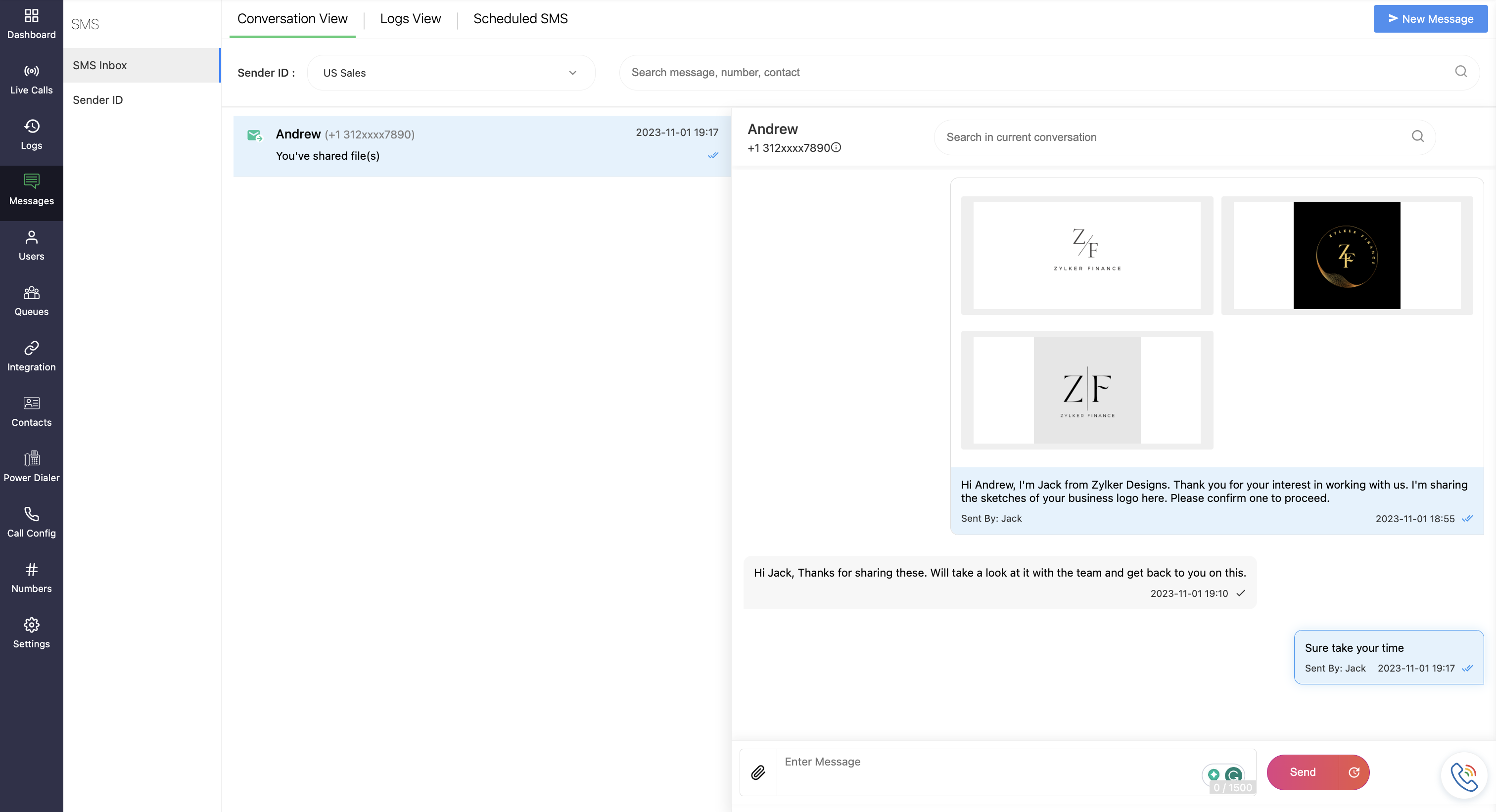The height and width of the screenshot is (812, 1496).
Task: Click info icon beside Andrew's number
Action: click(x=836, y=147)
